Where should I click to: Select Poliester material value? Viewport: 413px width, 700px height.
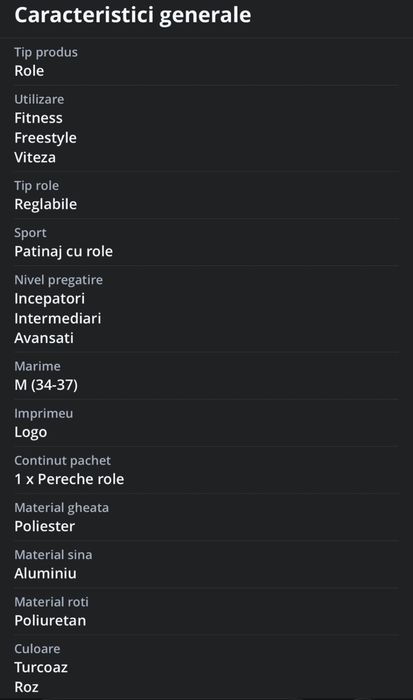(x=45, y=526)
